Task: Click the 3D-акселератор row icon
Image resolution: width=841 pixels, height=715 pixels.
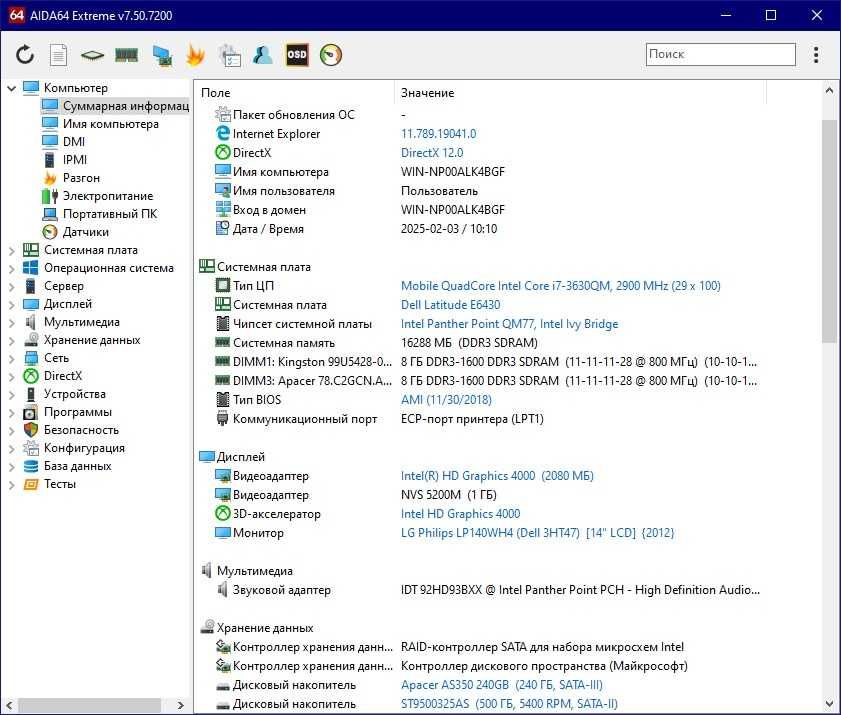Action: 223,513
